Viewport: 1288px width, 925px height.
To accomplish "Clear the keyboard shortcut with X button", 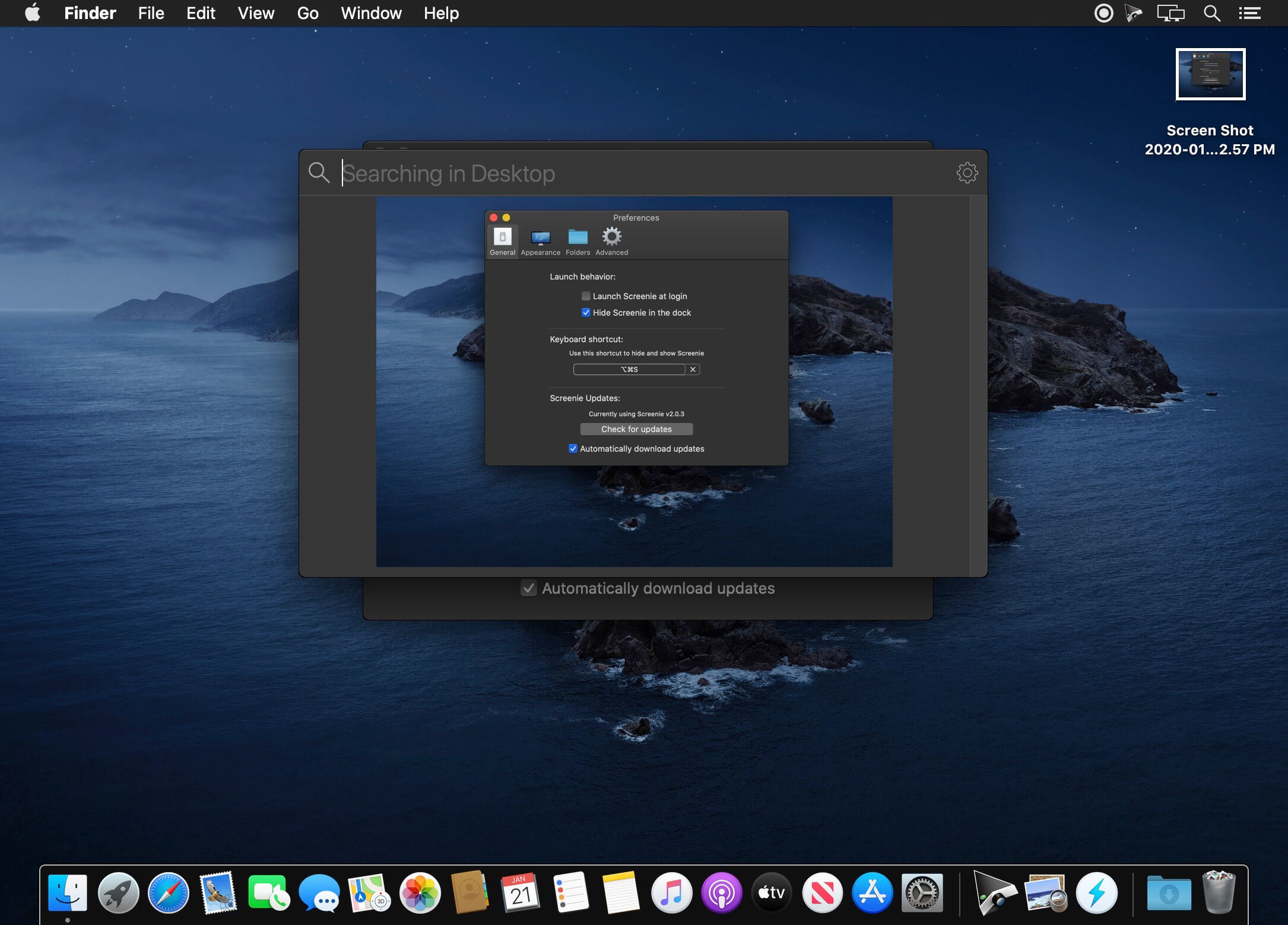I will [693, 369].
